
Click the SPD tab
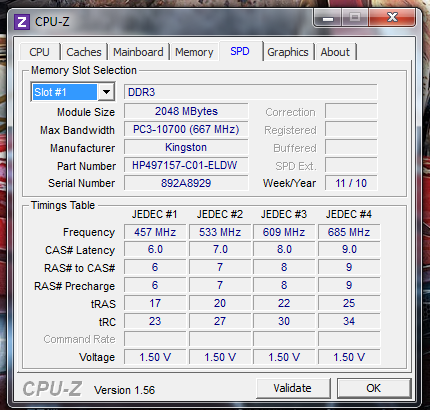click(240, 51)
